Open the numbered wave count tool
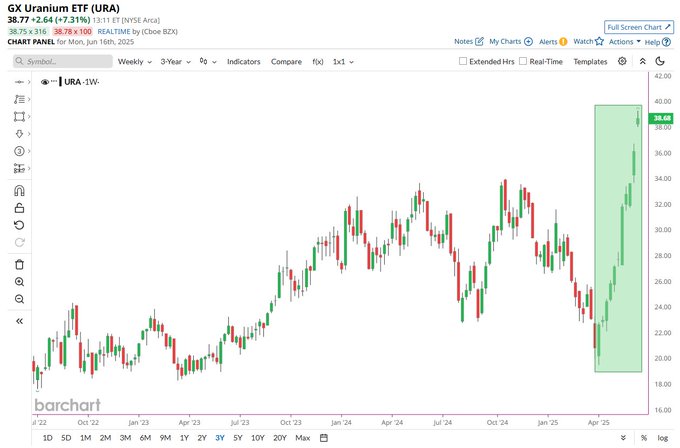 click(x=19, y=151)
